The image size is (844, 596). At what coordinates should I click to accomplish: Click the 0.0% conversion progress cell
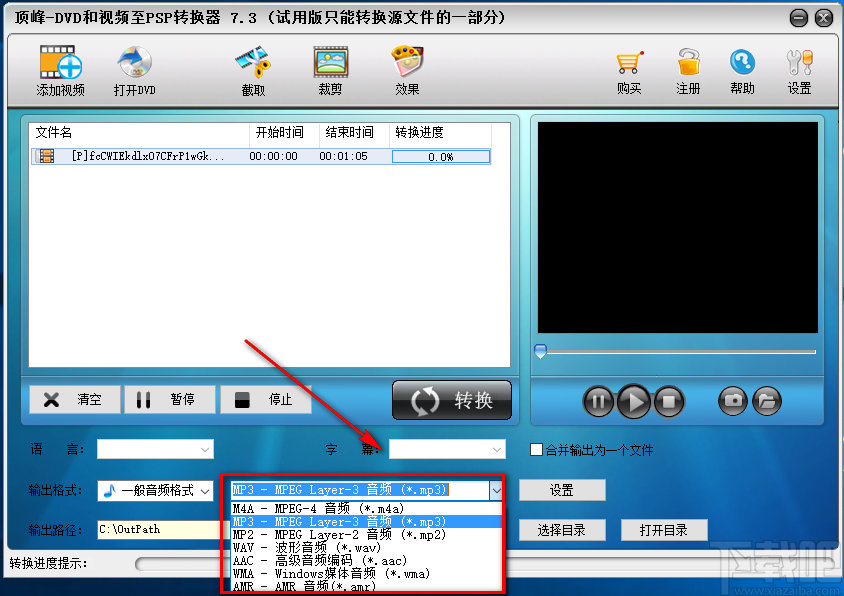click(441, 157)
